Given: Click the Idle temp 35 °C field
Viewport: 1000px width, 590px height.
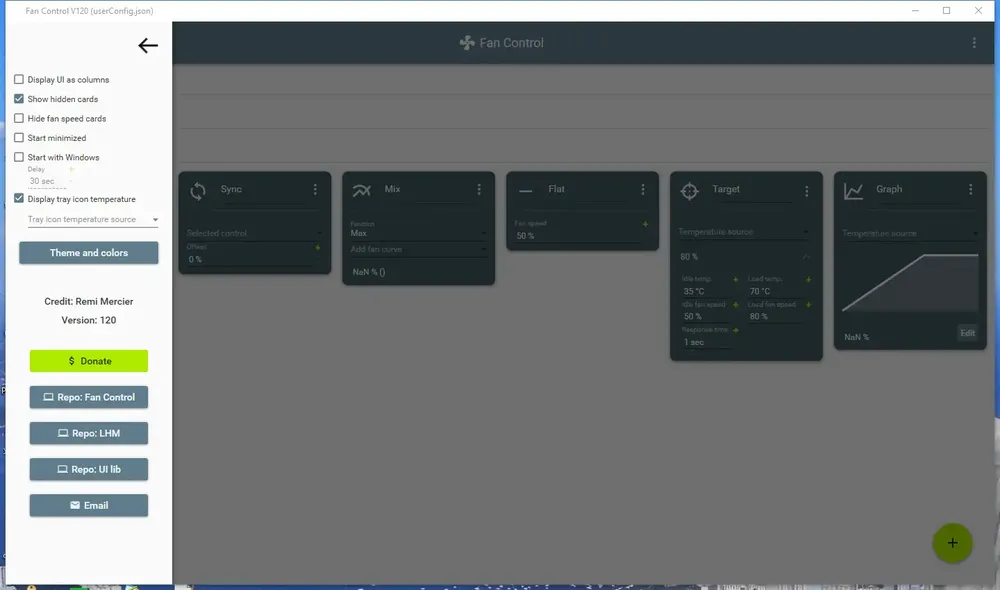Looking at the screenshot, I should [x=708, y=291].
